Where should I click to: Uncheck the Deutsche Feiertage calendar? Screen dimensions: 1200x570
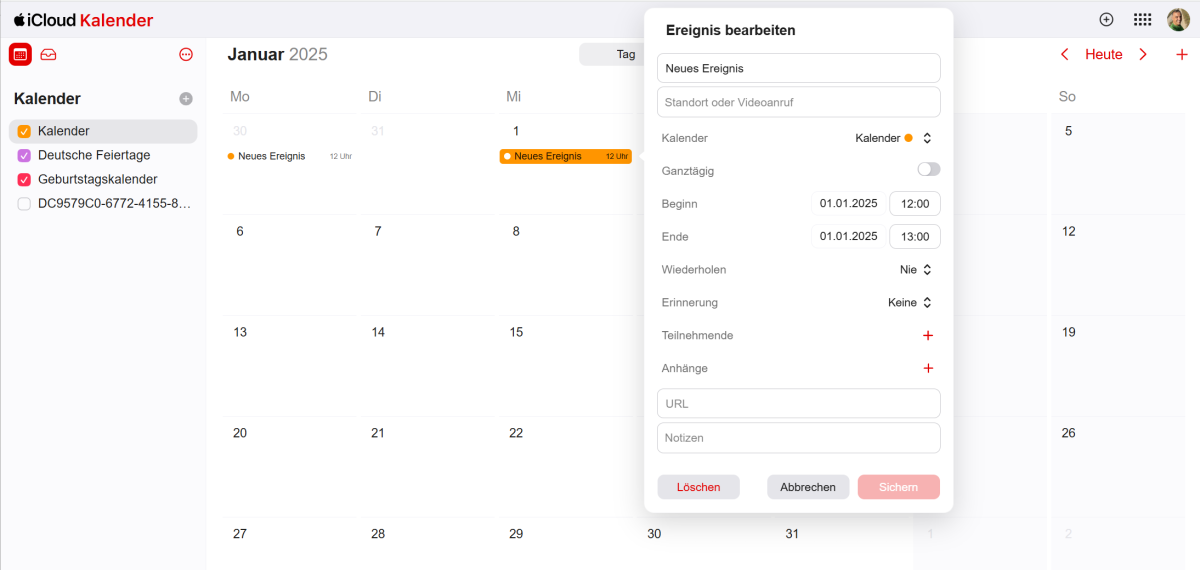coord(25,156)
